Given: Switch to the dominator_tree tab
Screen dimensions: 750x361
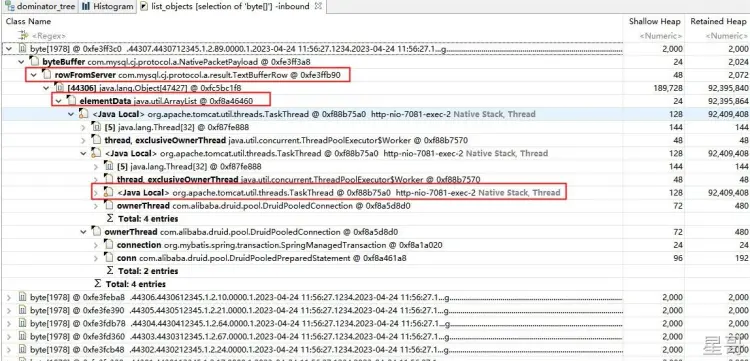Looking at the screenshot, I should click(39, 6).
